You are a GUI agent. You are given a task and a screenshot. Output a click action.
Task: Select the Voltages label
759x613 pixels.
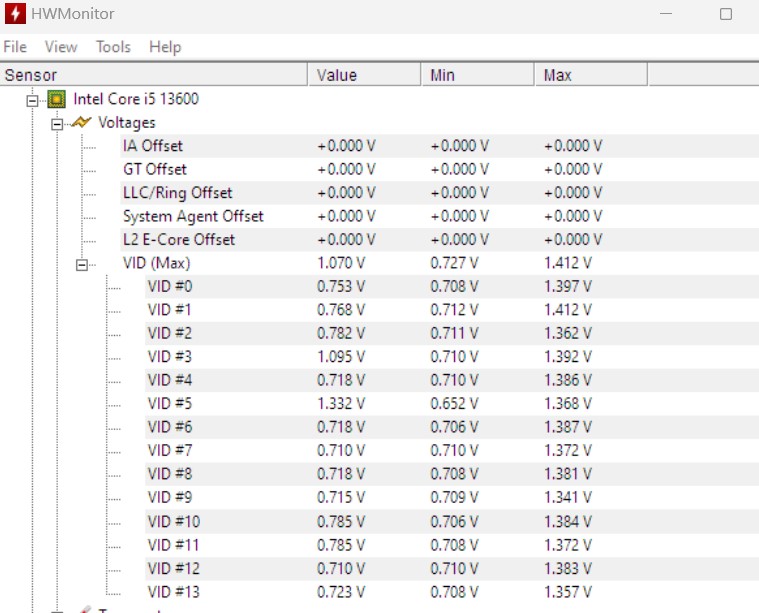click(x=127, y=123)
